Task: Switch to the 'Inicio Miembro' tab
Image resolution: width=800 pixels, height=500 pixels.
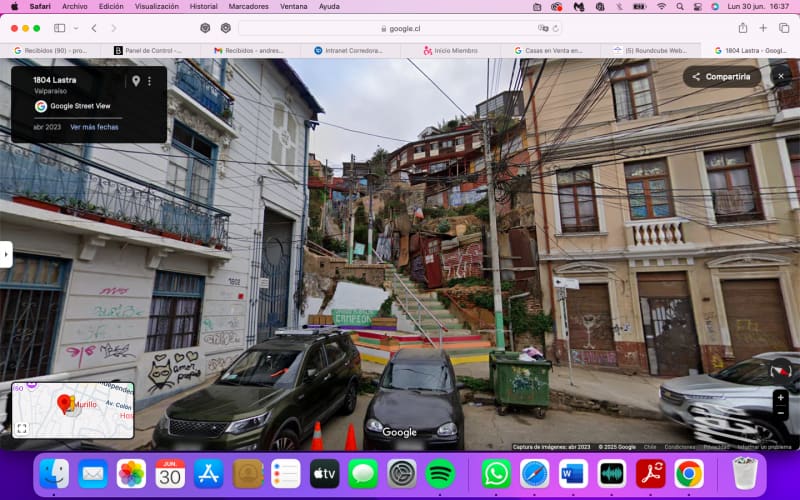Action: pos(450,51)
